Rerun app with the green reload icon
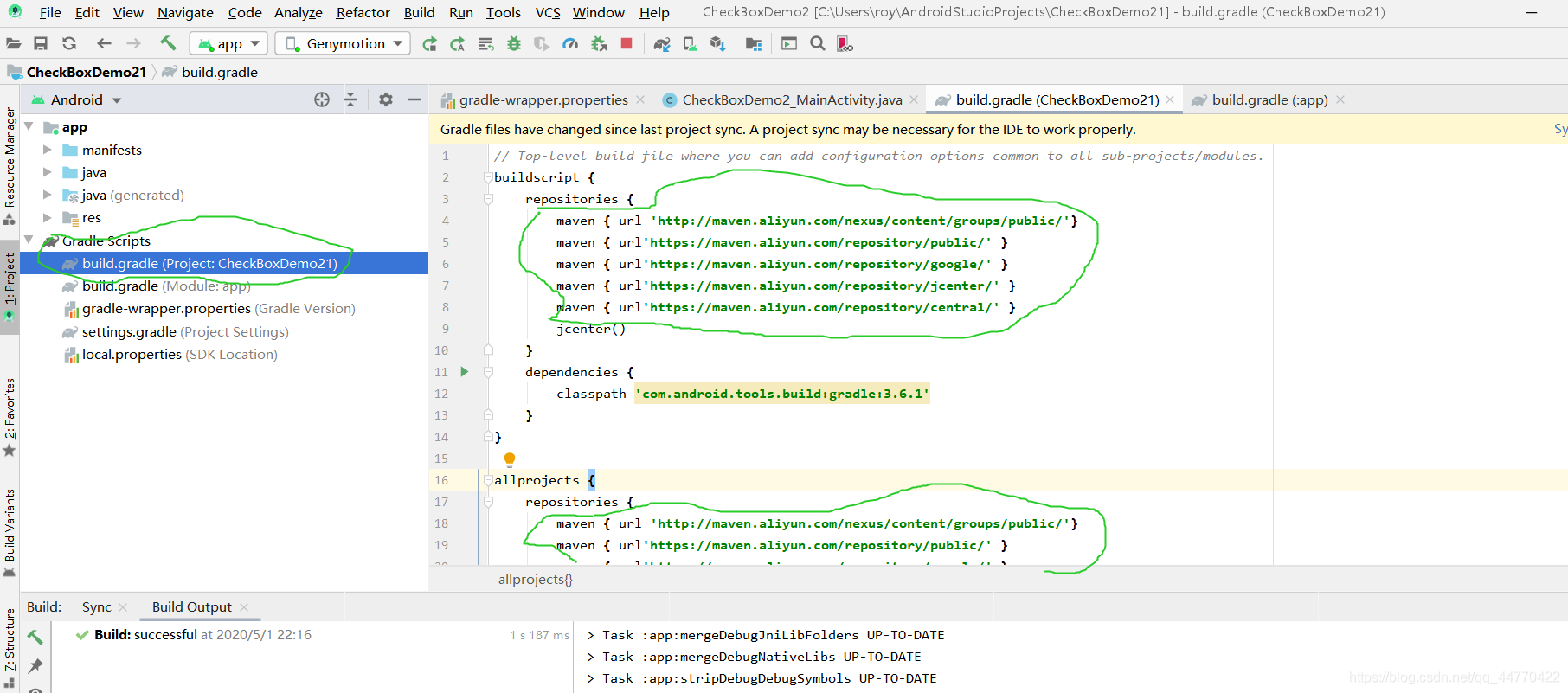 pyautogui.click(x=429, y=43)
